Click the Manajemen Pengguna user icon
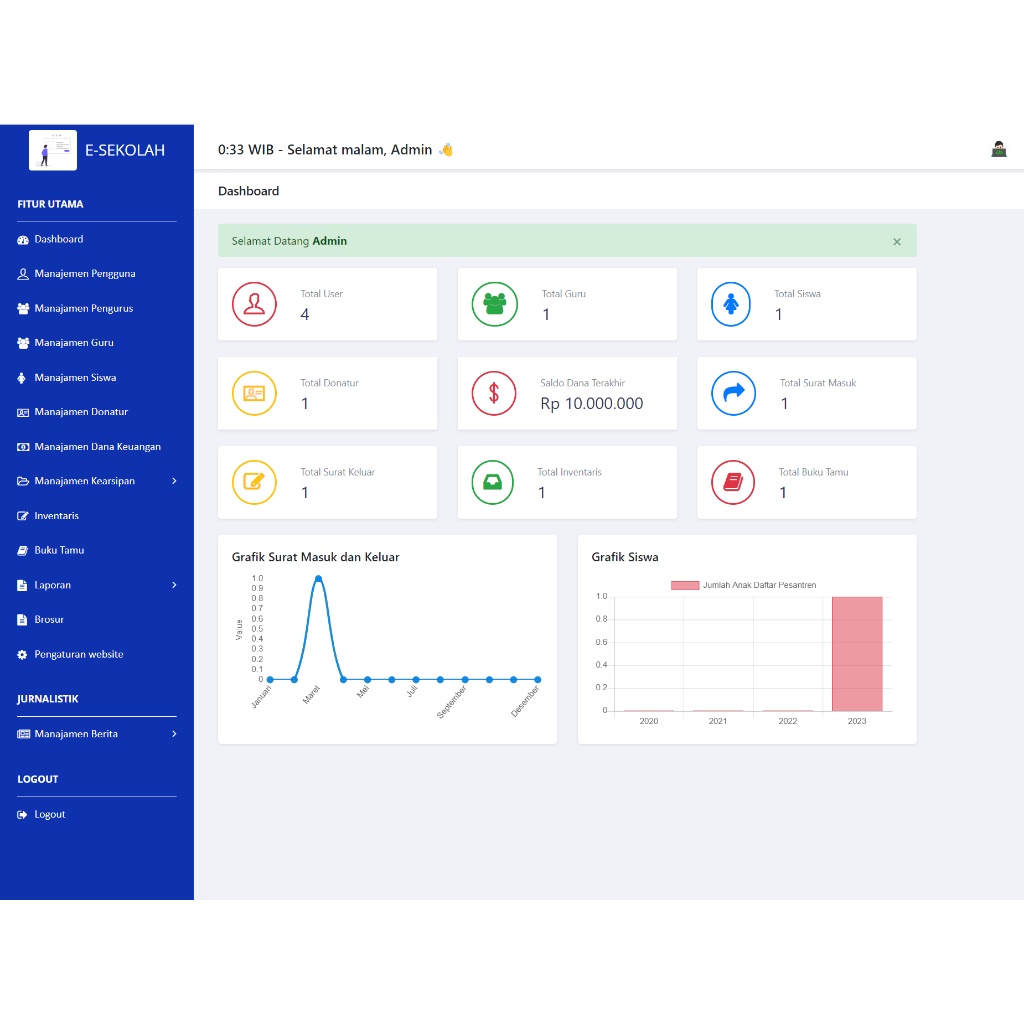The width and height of the screenshot is (1024, 1024). 23,274
